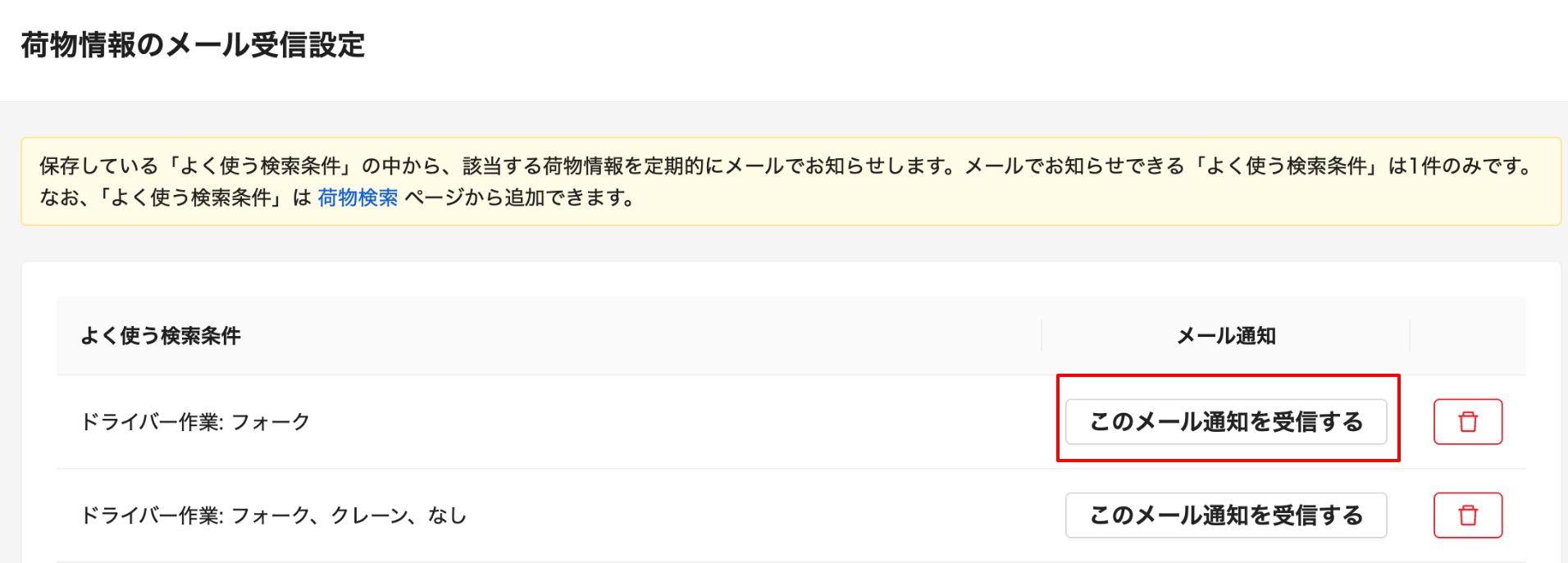Click the メールでお知らせできる phrase in the notice
This screenshot has width=1568, height=563.
coord(1074,166)
